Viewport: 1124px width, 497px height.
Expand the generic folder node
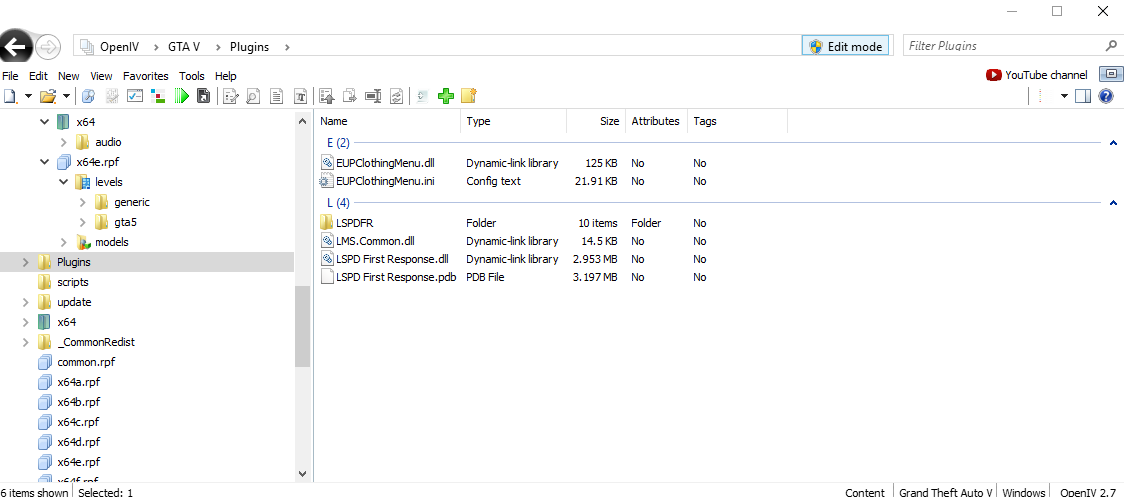(x=83, y=202)
